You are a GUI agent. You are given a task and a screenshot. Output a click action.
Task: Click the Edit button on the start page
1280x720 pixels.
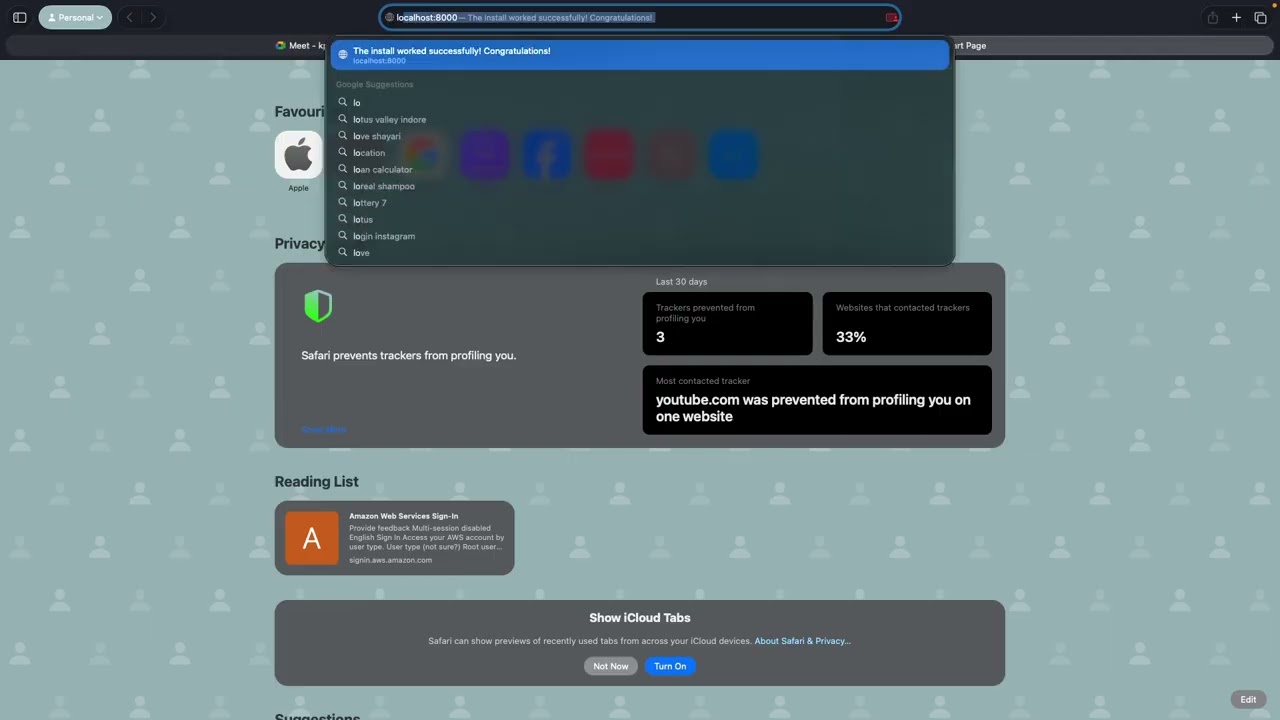click(1248, 700)
